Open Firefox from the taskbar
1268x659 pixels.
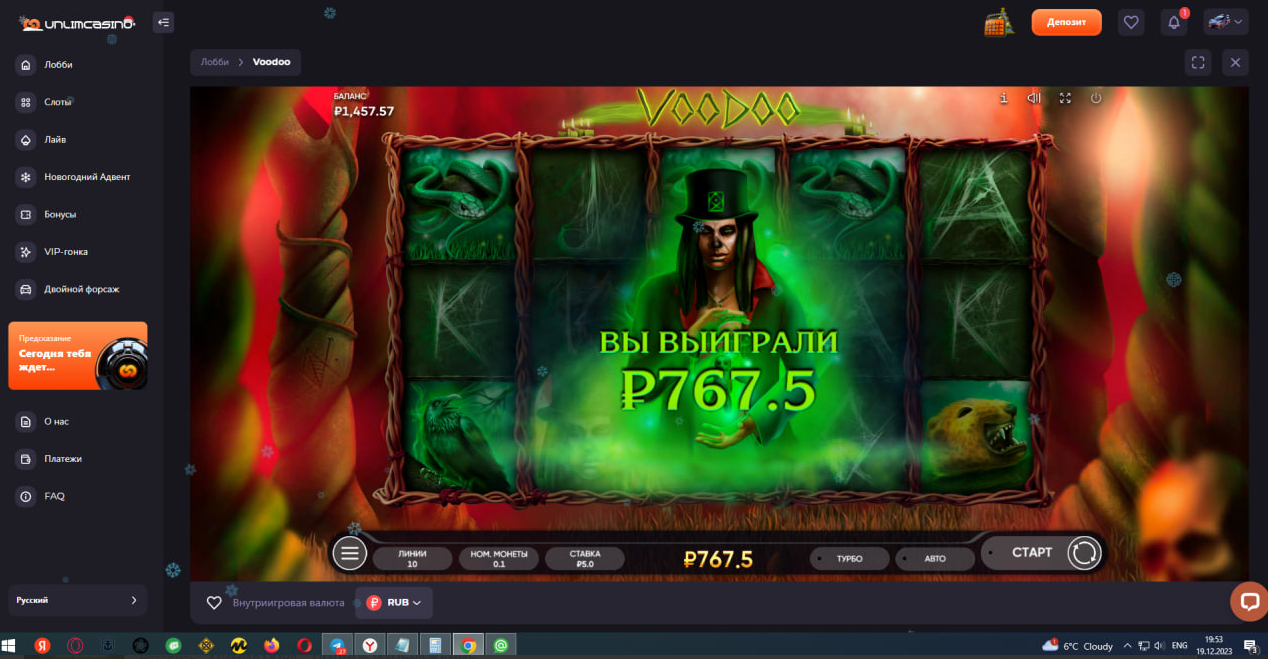point(271,646)
